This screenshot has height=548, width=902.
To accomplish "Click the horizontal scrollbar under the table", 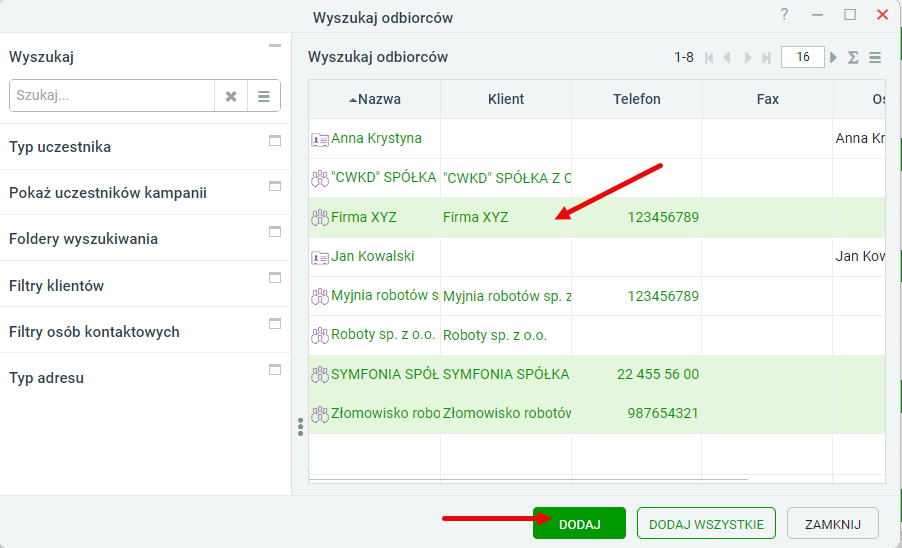I will tap(528, 479).
